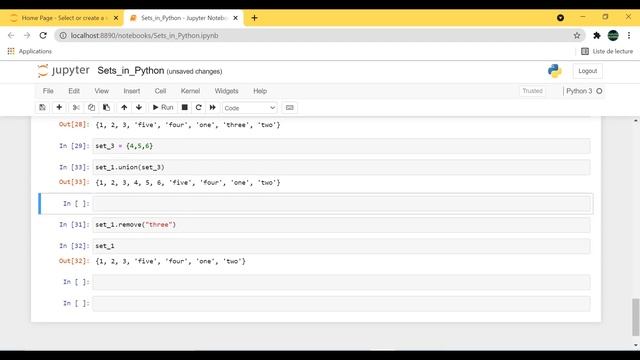The image size is (640, 360).
Task: Reload the current page
Action: pyautogui.click(x=43, y=36)
